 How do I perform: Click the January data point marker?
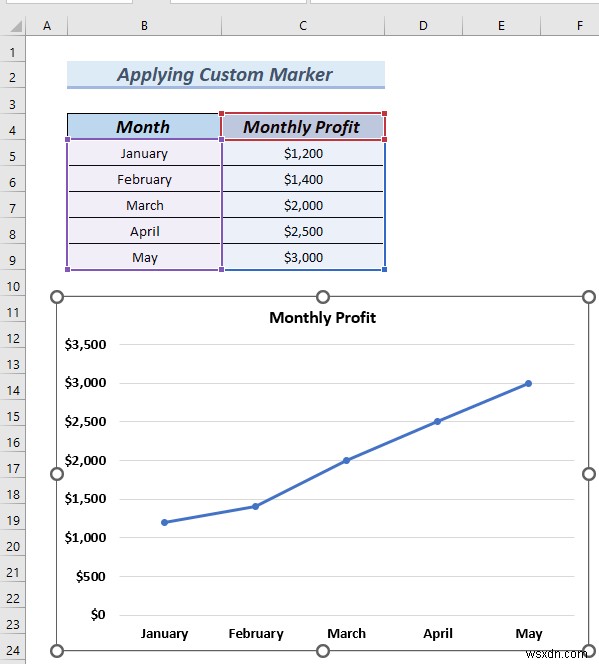(x=165, y=522)
